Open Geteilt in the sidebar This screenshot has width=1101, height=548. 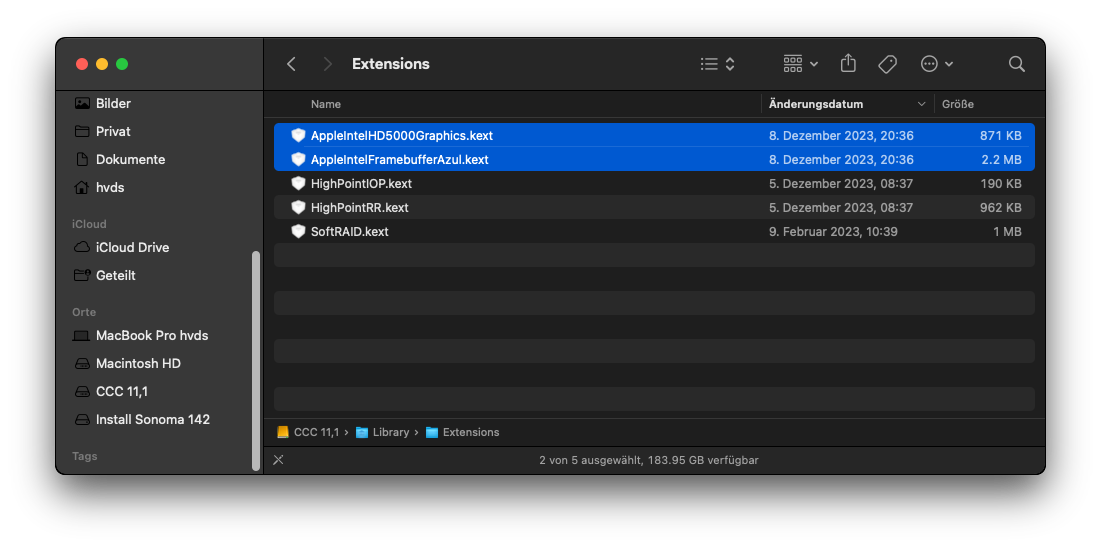click(x=115, y=275)
